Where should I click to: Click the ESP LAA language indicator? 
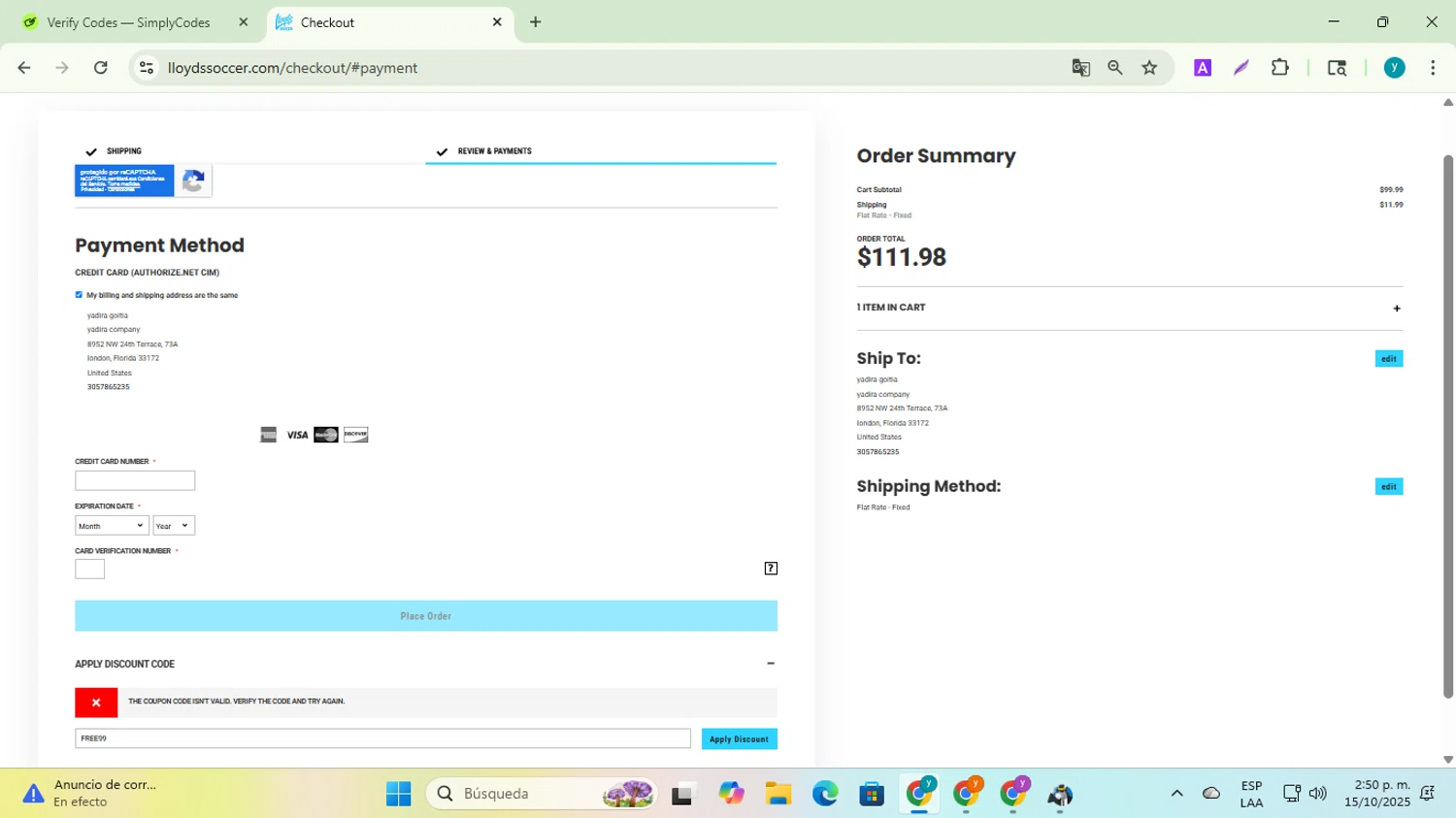coord(1251,794)
